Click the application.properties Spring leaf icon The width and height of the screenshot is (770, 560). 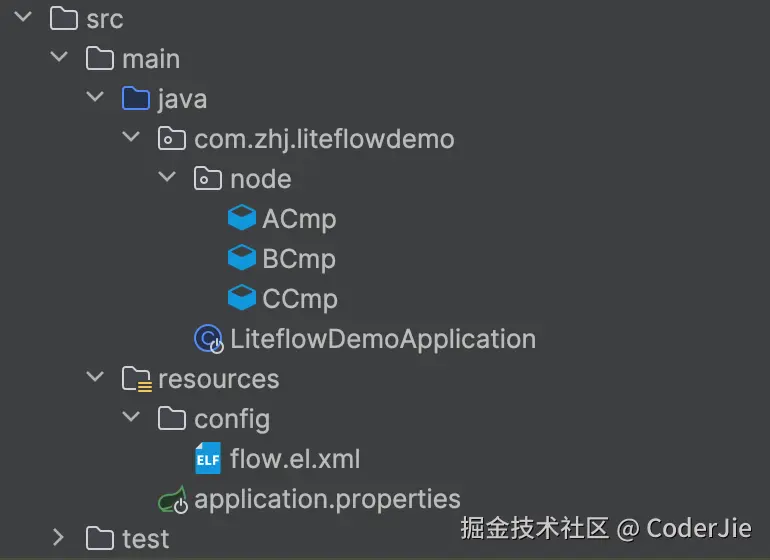tap(172, 499)
